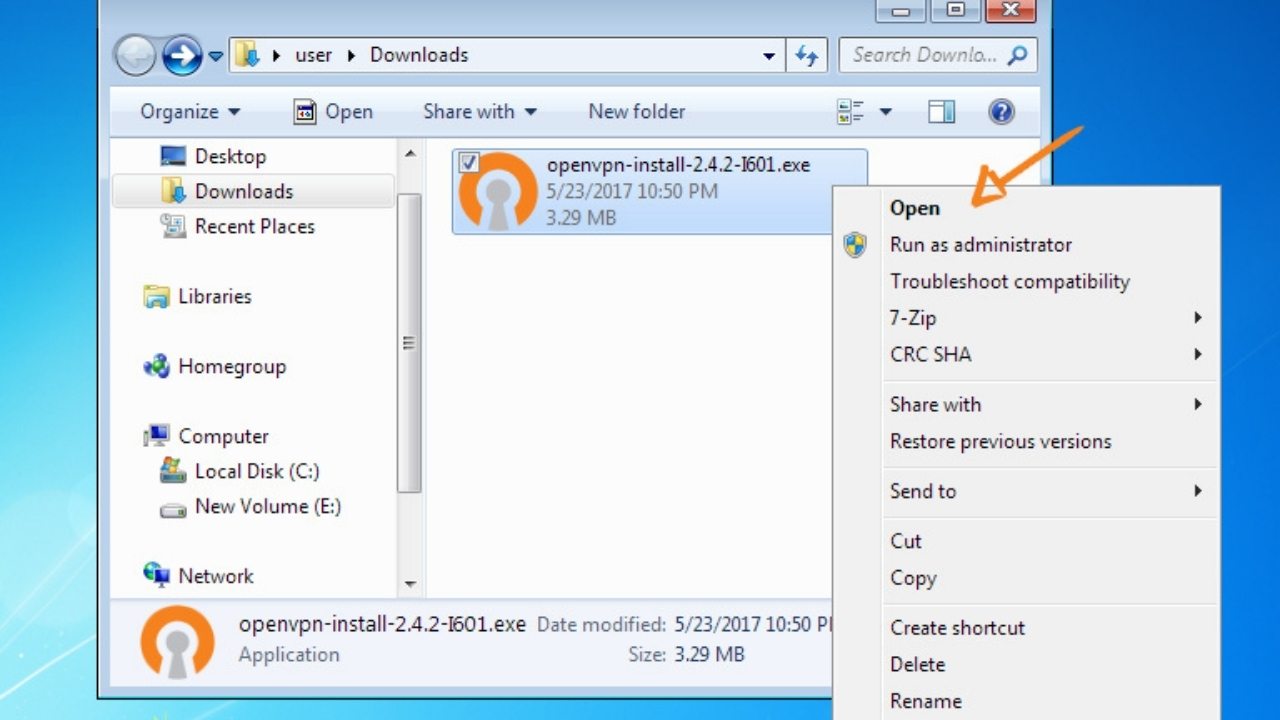Select the 'user' breadcrumb in address bar
The height and width of the screenshot is (720, 1280).
click(x=313, y=55)
